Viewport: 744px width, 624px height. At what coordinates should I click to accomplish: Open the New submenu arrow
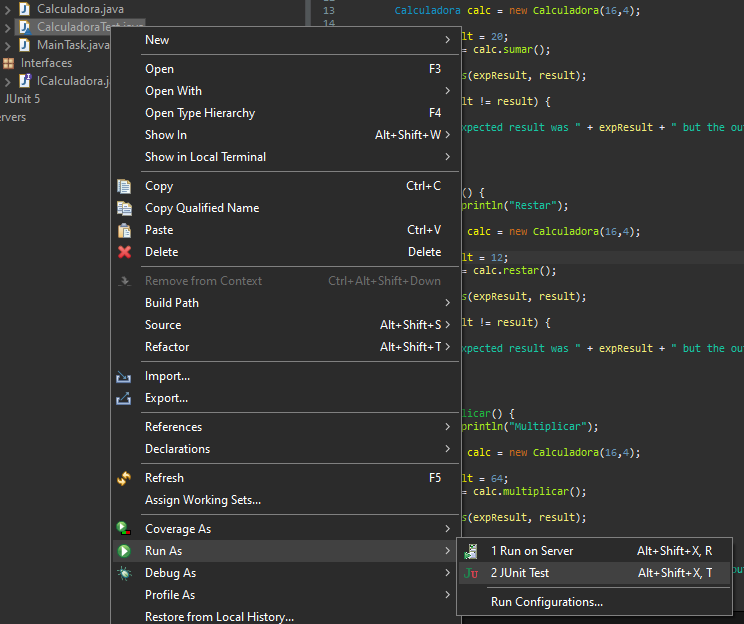(447, 40)
